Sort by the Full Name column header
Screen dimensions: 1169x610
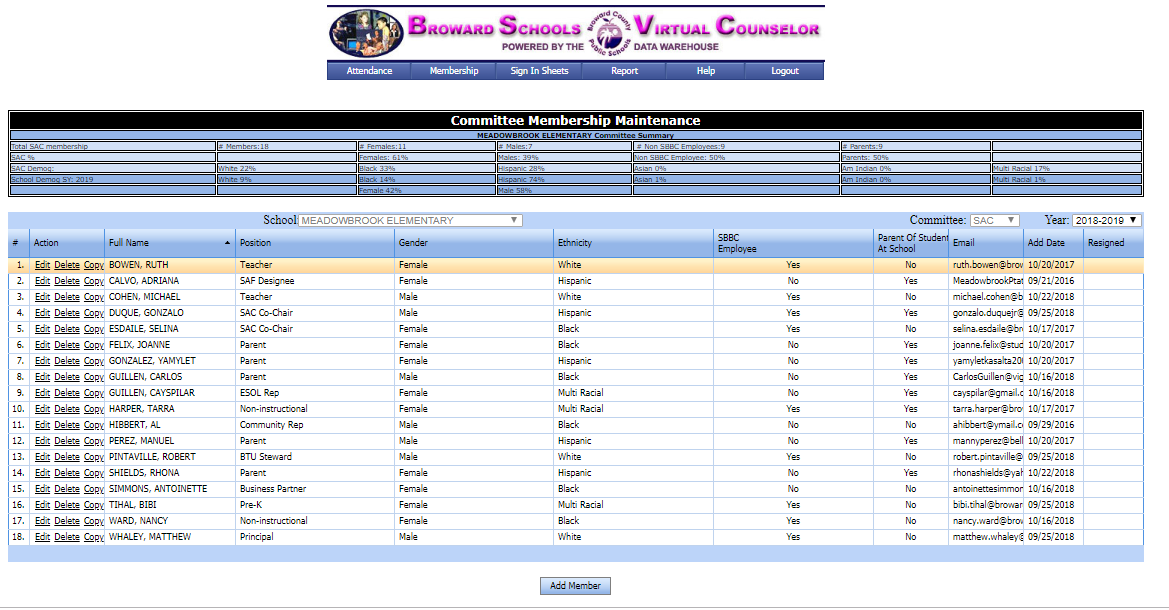(170, 242)
